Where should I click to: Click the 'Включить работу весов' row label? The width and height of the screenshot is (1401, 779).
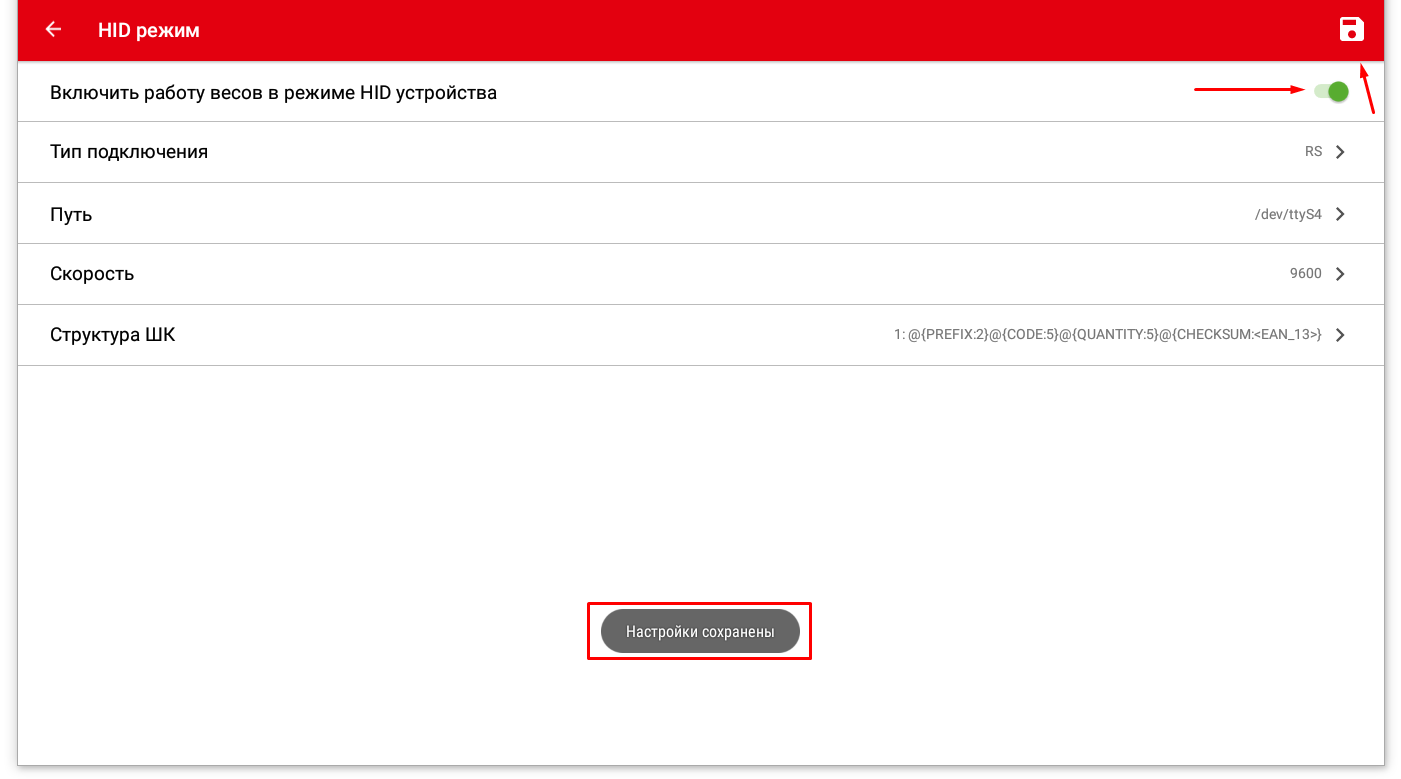tap(273, 93)
